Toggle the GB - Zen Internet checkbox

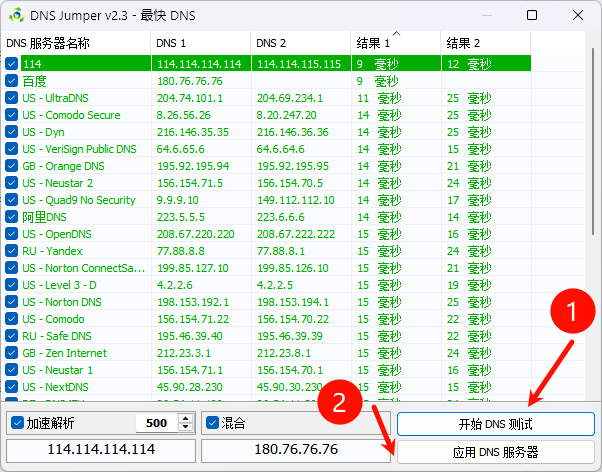(x=12, y=353)
